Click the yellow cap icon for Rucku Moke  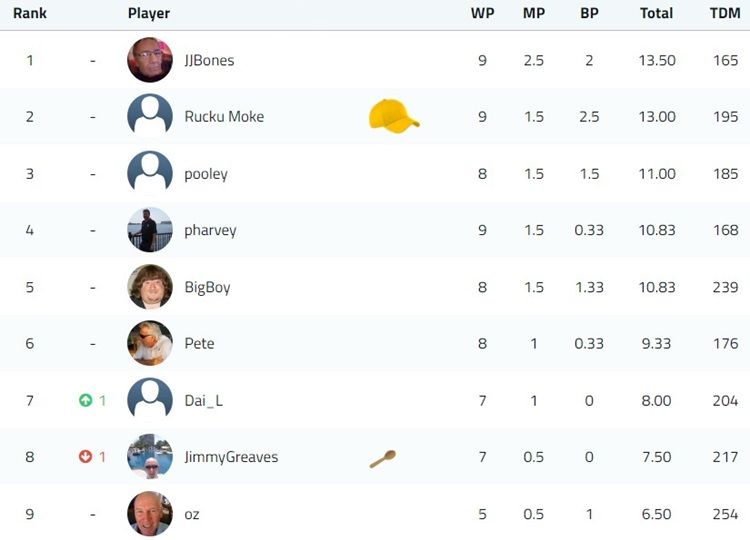click(394, 116)
